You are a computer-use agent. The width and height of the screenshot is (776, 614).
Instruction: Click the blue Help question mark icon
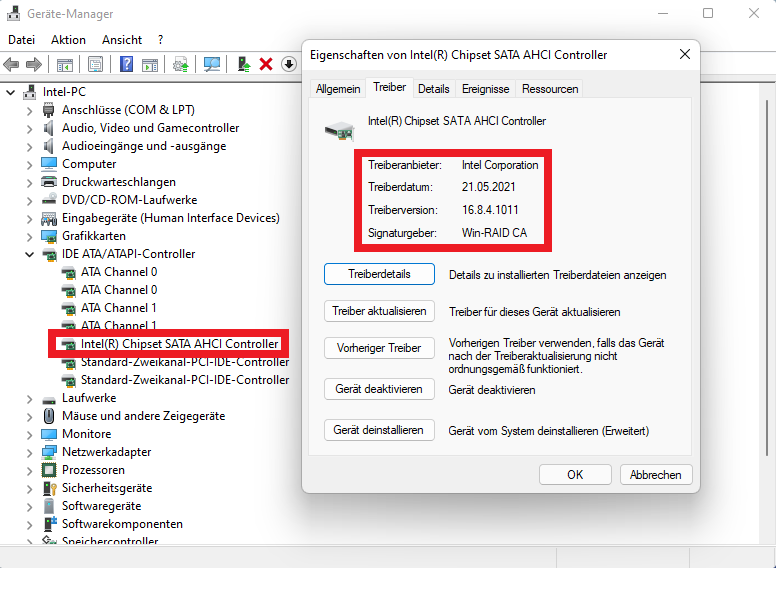[127, 64]
